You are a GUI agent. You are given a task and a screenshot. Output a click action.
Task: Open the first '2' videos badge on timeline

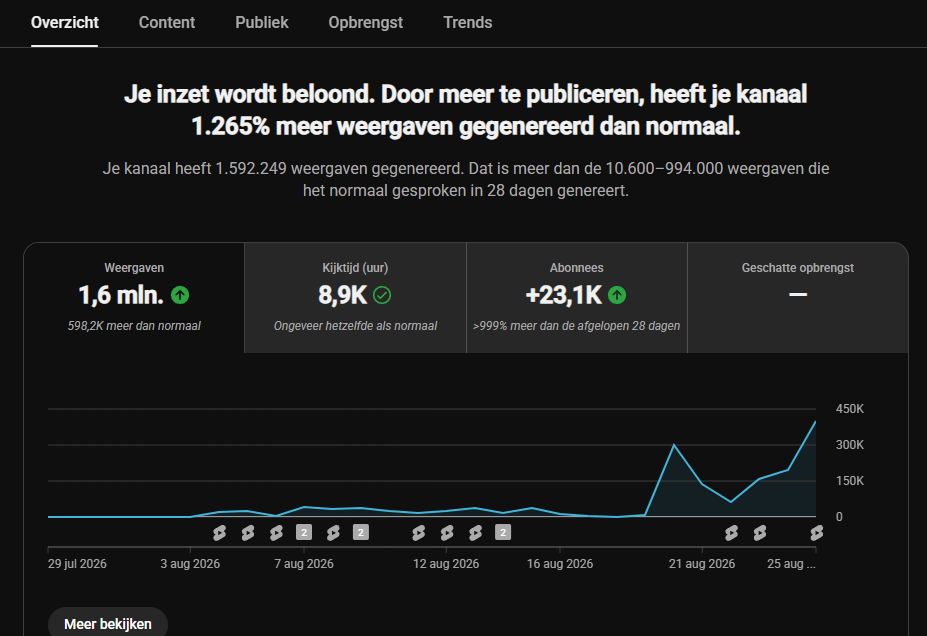[304, 533]
